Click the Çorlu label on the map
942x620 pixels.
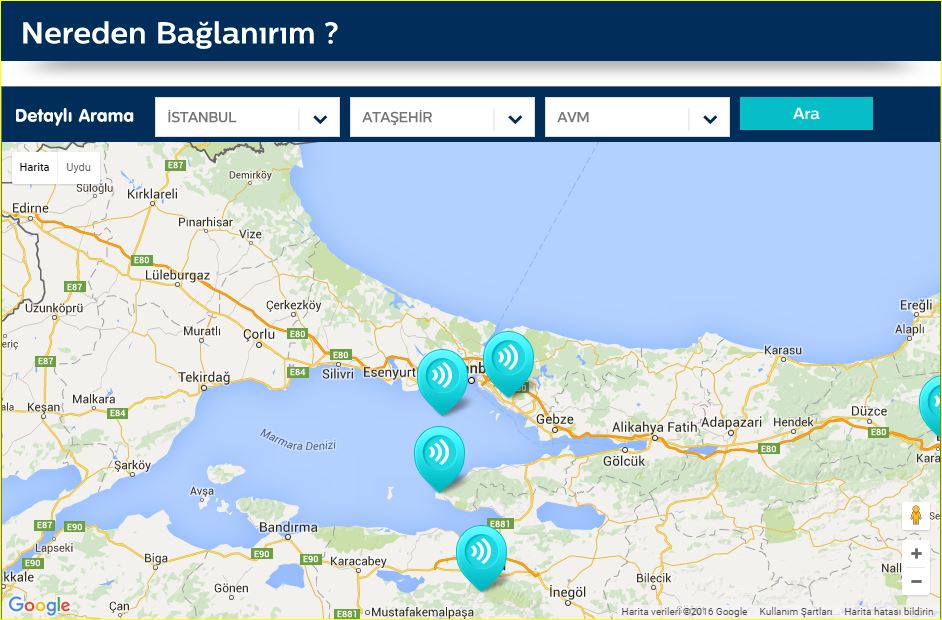(259, 335)
